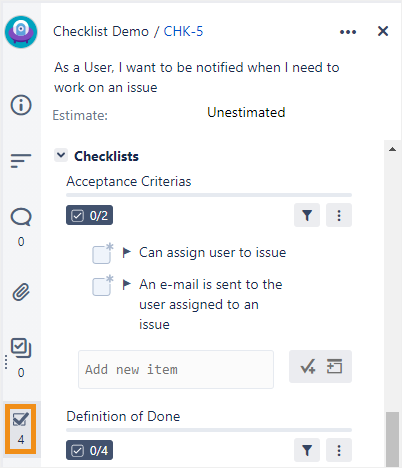This screenshot has width=402, height=468.
Task: Expand the 'An e-mail is sent' item arrow
Action: tap(126, 284)
